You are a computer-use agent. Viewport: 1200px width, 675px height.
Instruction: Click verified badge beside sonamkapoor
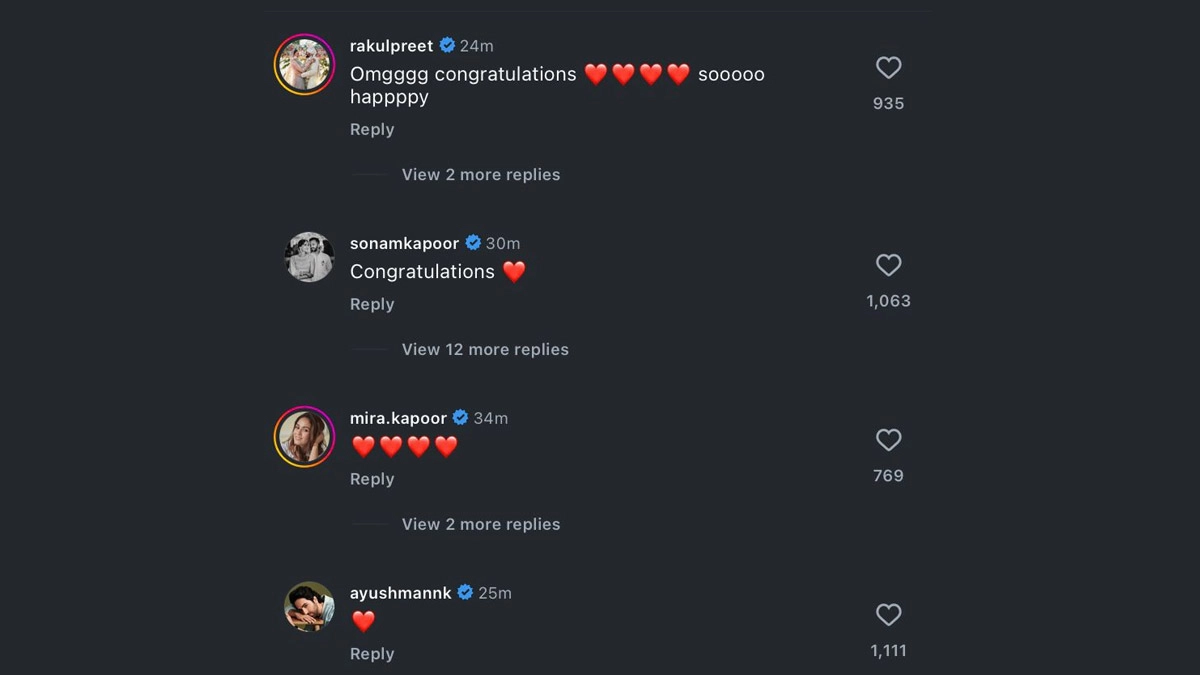(x=473, y=243)
